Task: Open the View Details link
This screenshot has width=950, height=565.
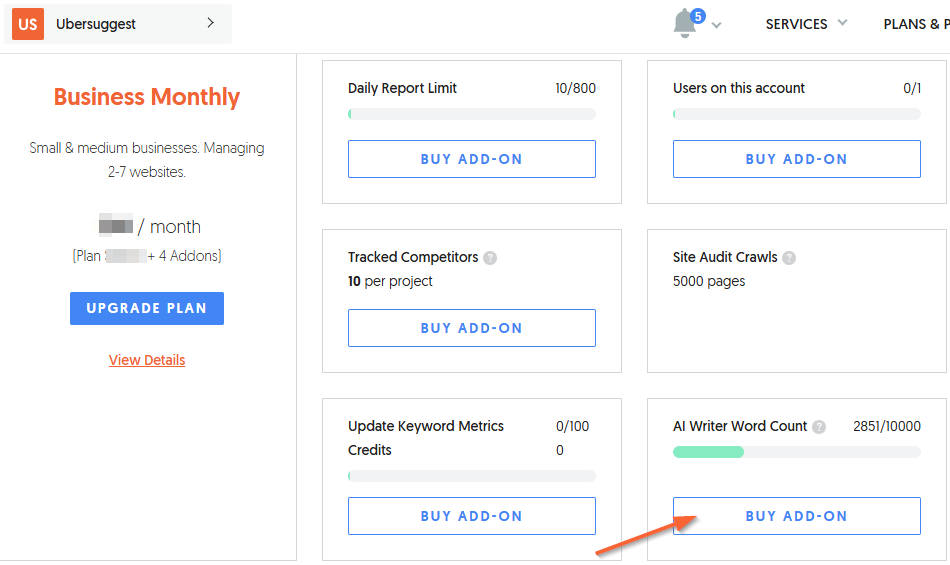Action: (x=147, y=360)
